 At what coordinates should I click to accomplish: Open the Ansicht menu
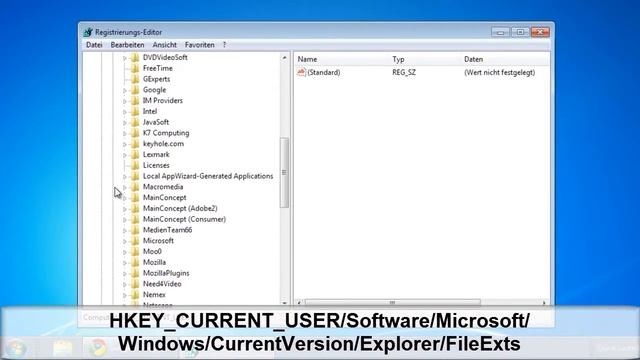(164, 45)
